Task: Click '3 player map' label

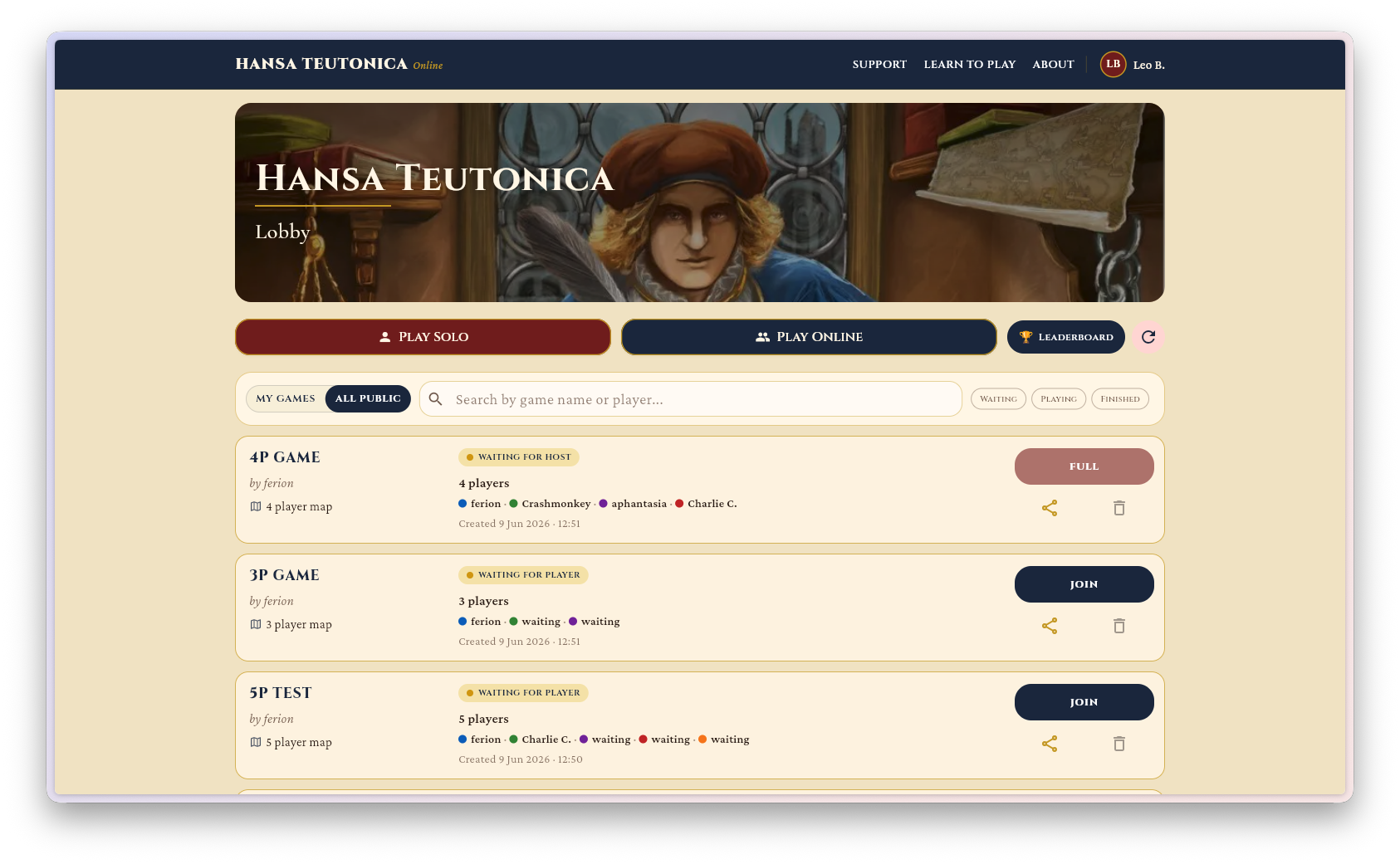Action: click(299, 625)
